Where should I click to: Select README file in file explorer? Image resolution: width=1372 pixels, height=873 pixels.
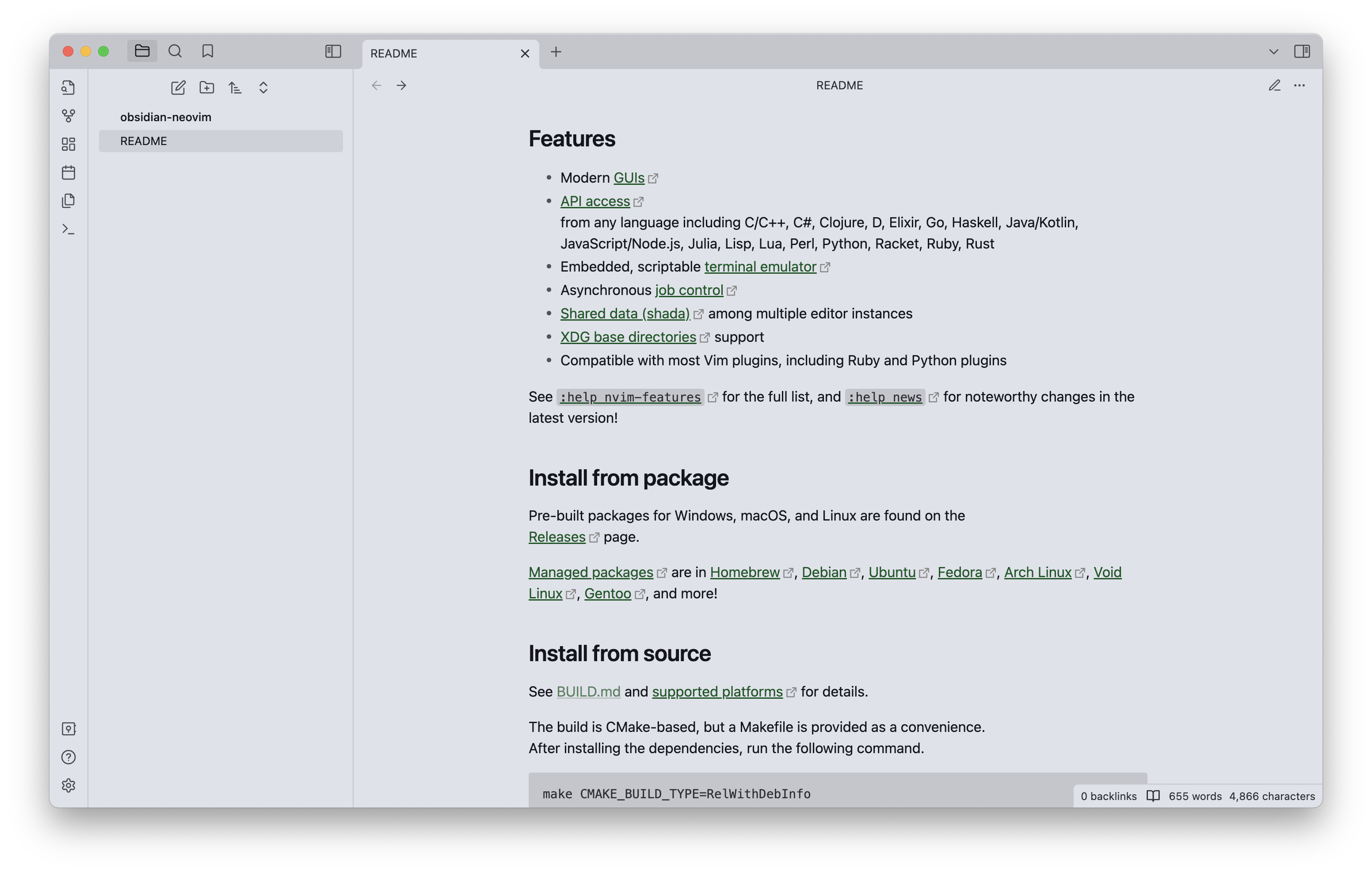click(x=221, y=141)
